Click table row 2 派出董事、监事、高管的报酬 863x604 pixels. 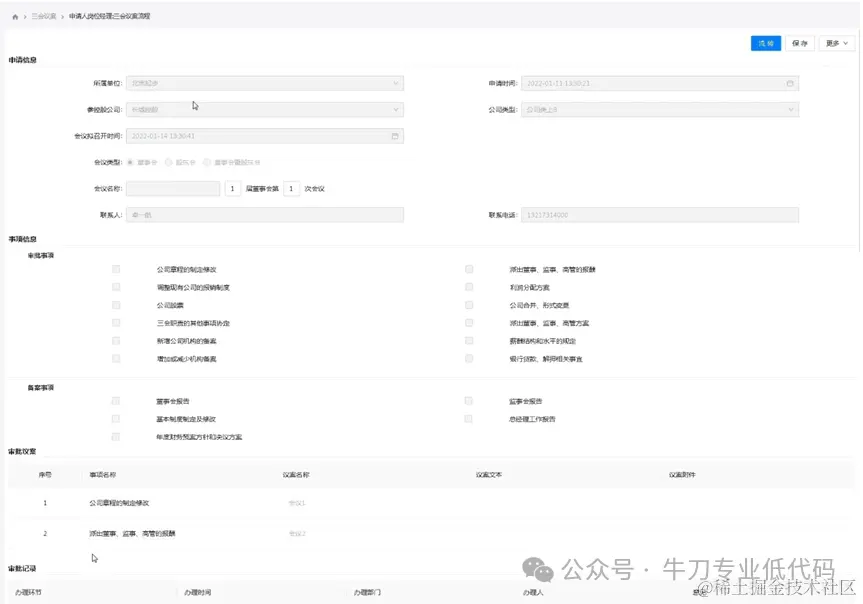coord(432,533)
